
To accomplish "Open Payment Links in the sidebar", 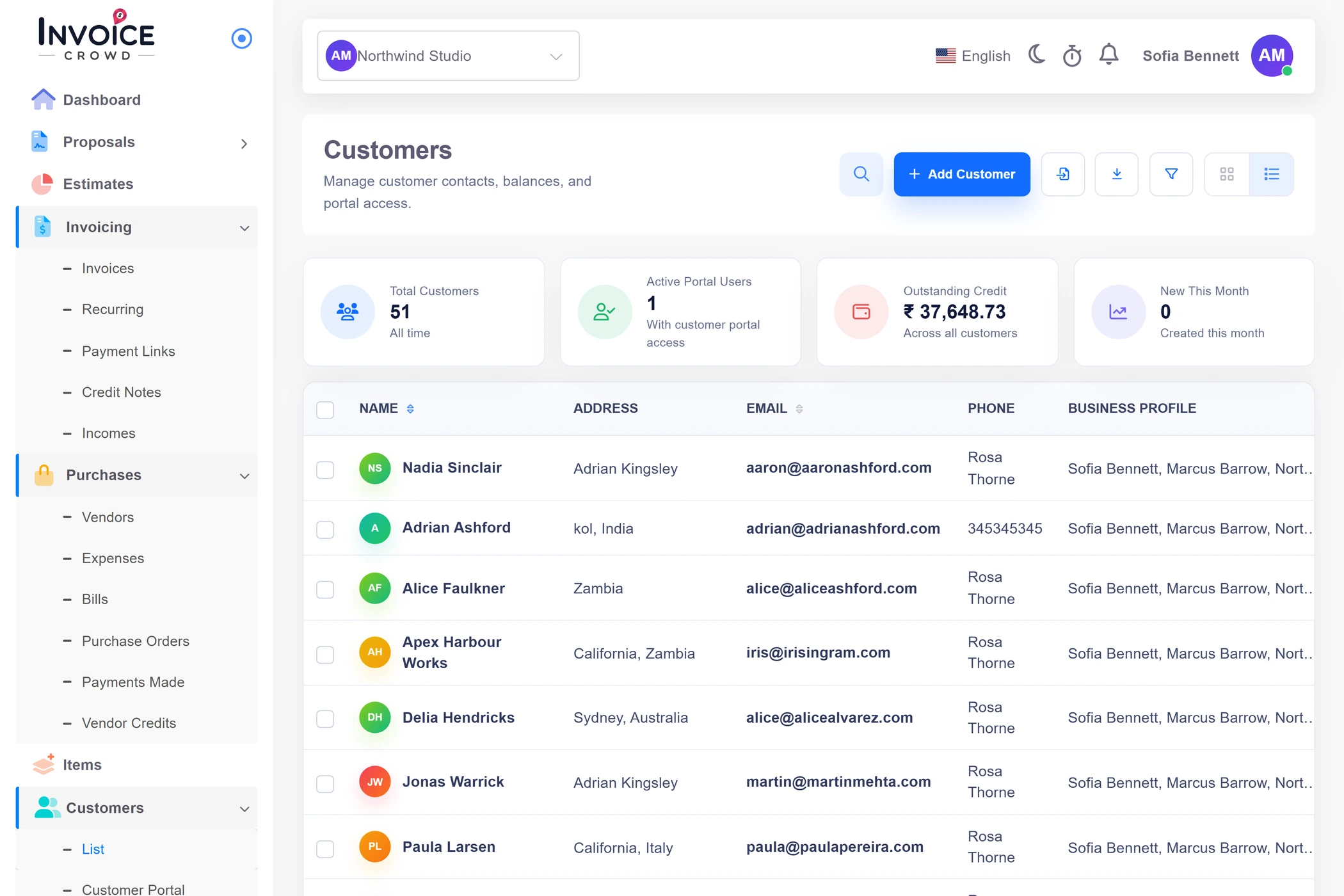I will point(129,351).
